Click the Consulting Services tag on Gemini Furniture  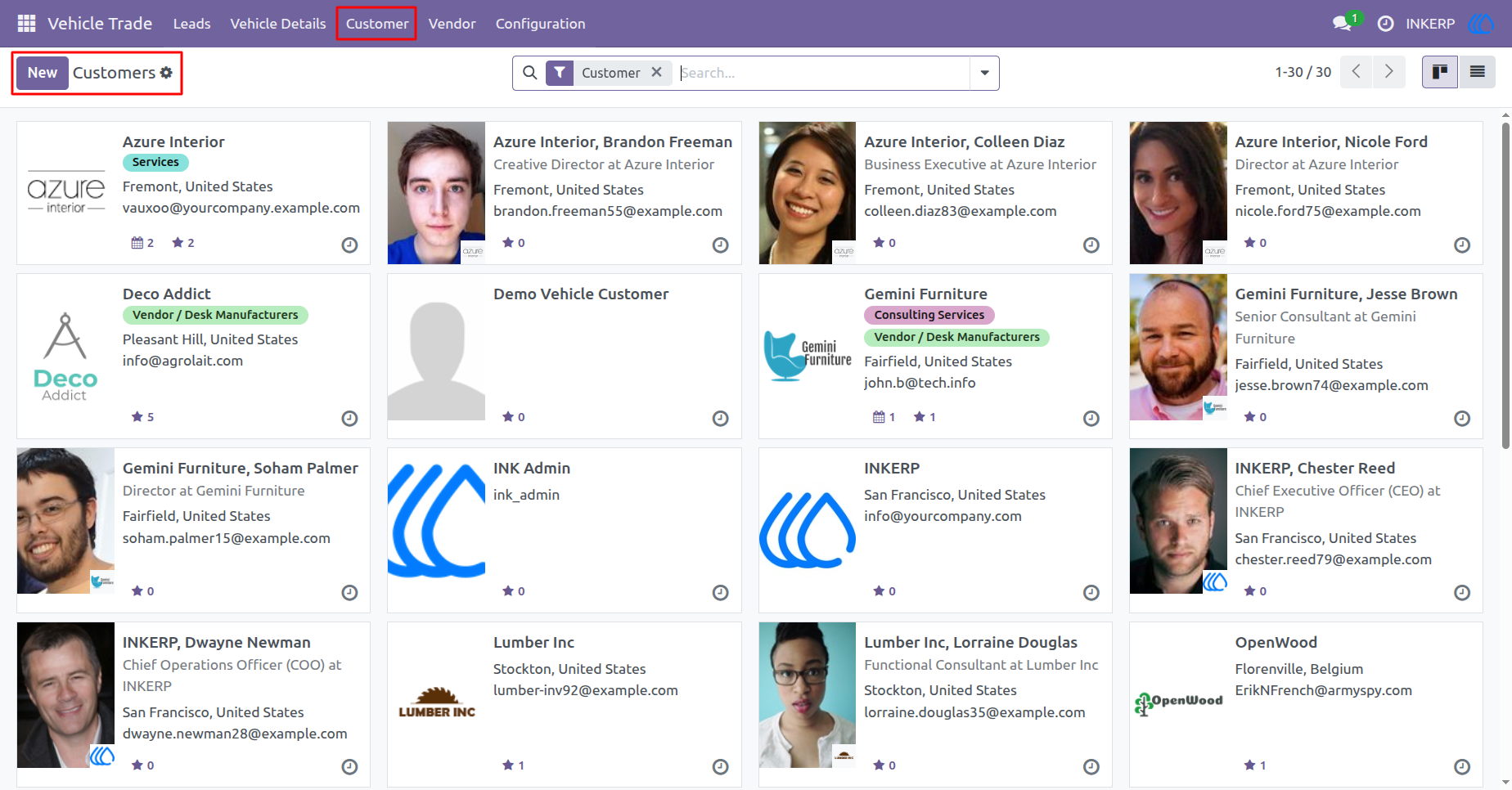(x=929, y=315)
